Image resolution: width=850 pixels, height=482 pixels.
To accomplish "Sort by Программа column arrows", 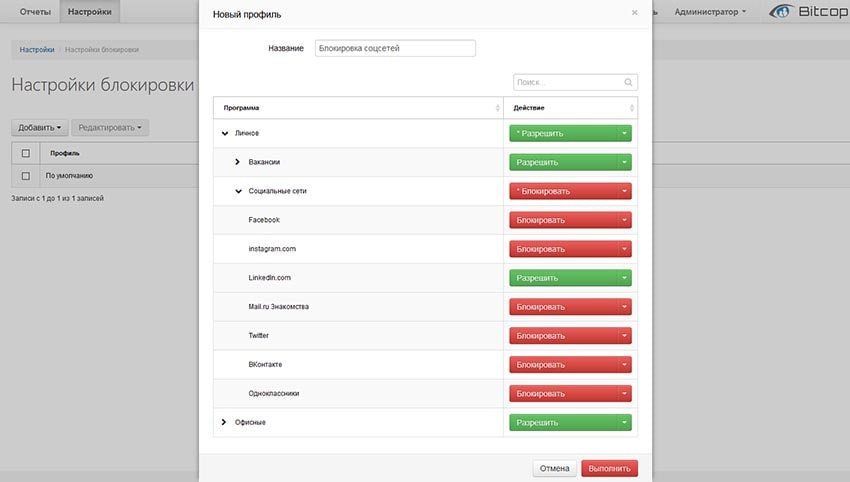I will pos(497,108).
